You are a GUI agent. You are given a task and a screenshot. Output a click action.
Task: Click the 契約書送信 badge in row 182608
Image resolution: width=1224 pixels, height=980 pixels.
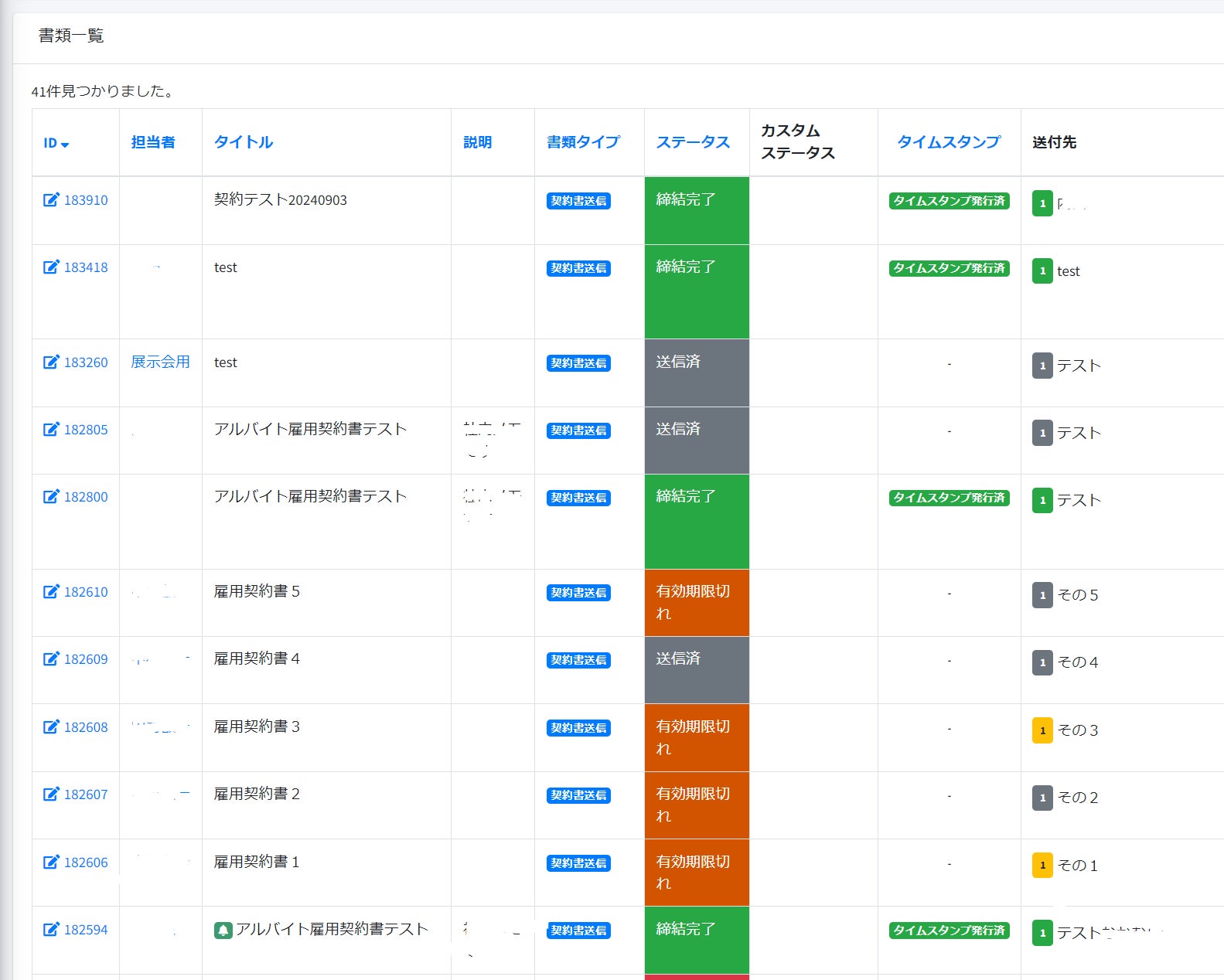(578, 728)
